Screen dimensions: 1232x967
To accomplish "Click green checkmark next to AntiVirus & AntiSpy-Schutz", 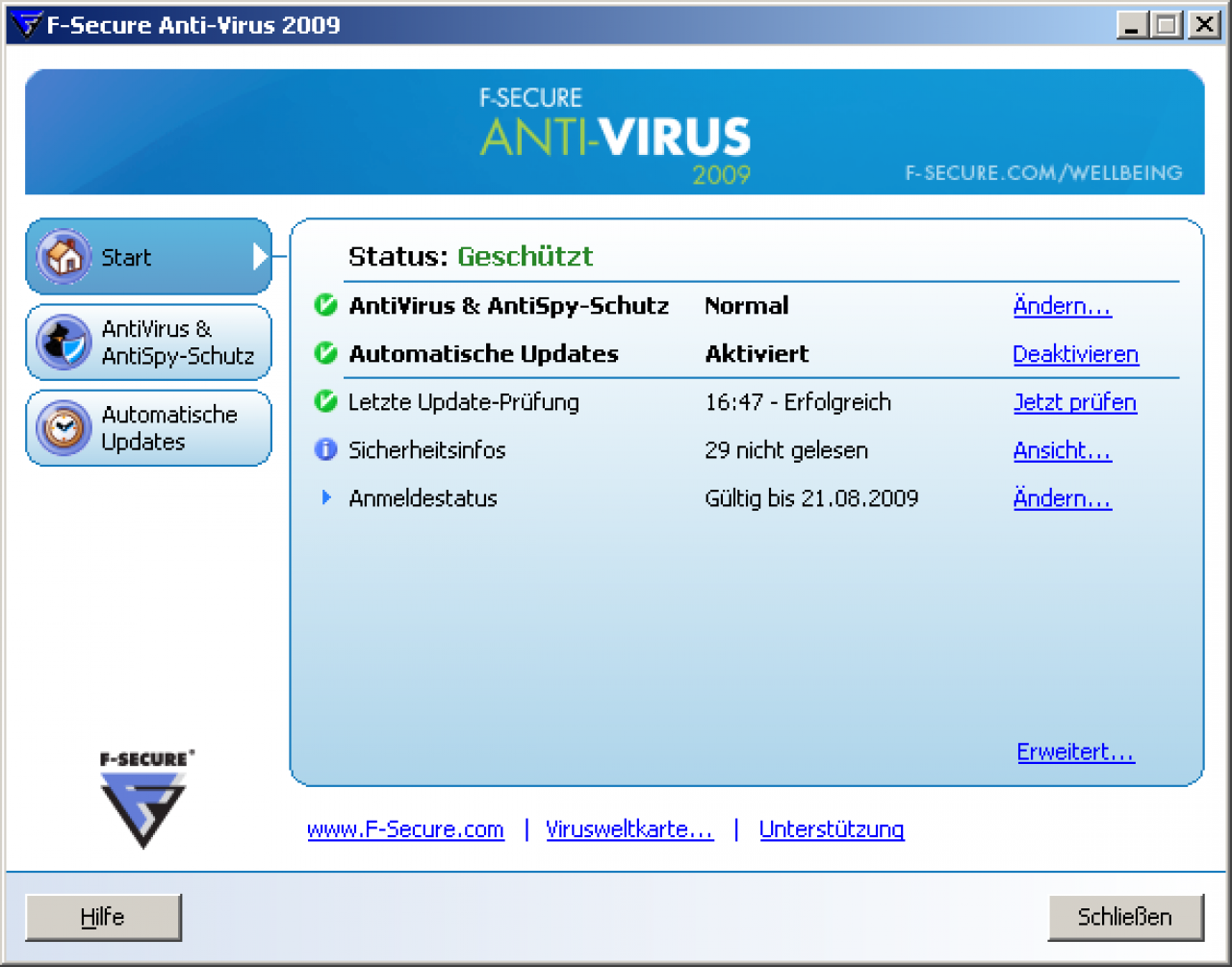I will 326,305.
